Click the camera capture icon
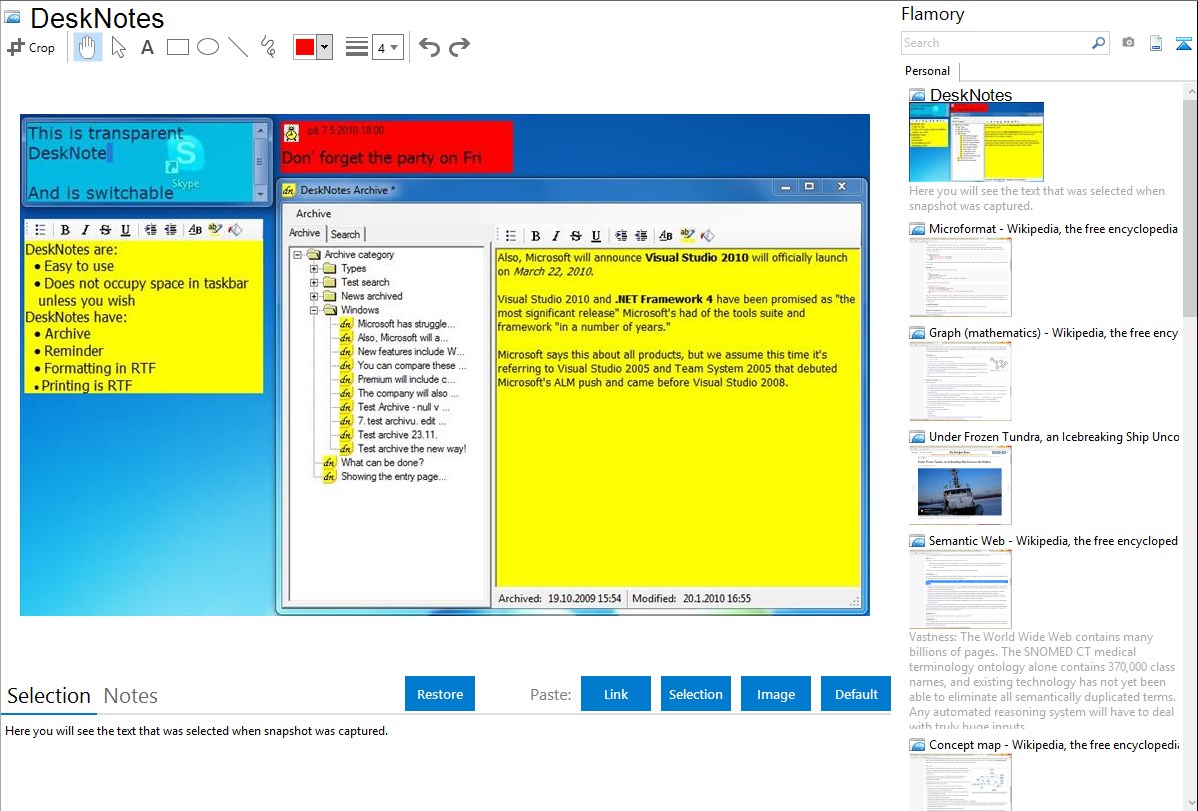This screenshot has width=1198, height=811. pyautogui.click(x=1128, y=43)
